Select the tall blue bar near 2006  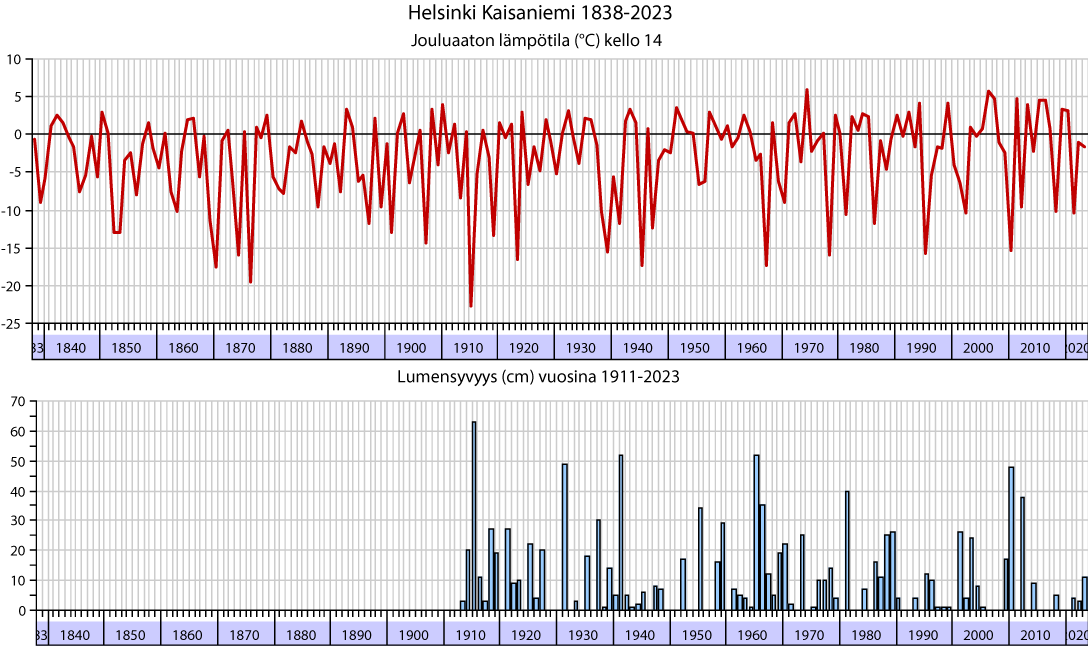click(x=1011, y=538)
